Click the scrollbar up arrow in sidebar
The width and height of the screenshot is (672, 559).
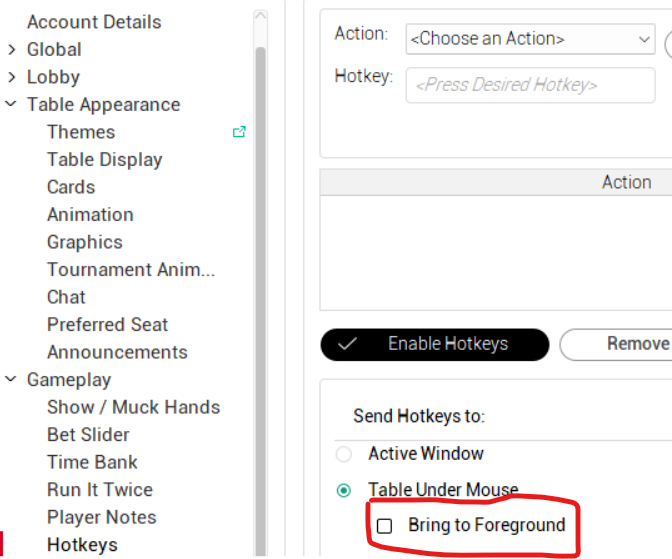click(x=260, y=18)
